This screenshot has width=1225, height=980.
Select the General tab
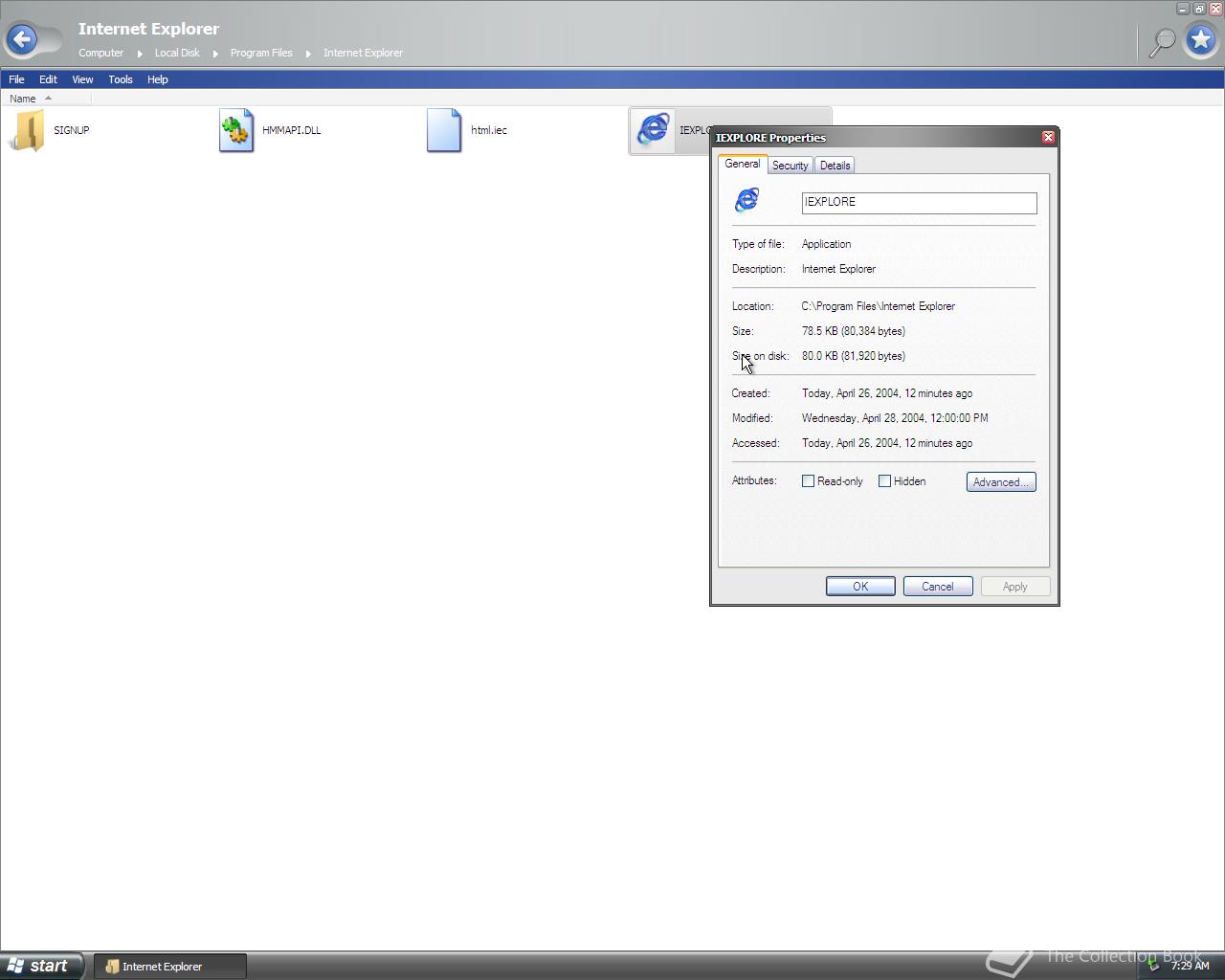743,164
